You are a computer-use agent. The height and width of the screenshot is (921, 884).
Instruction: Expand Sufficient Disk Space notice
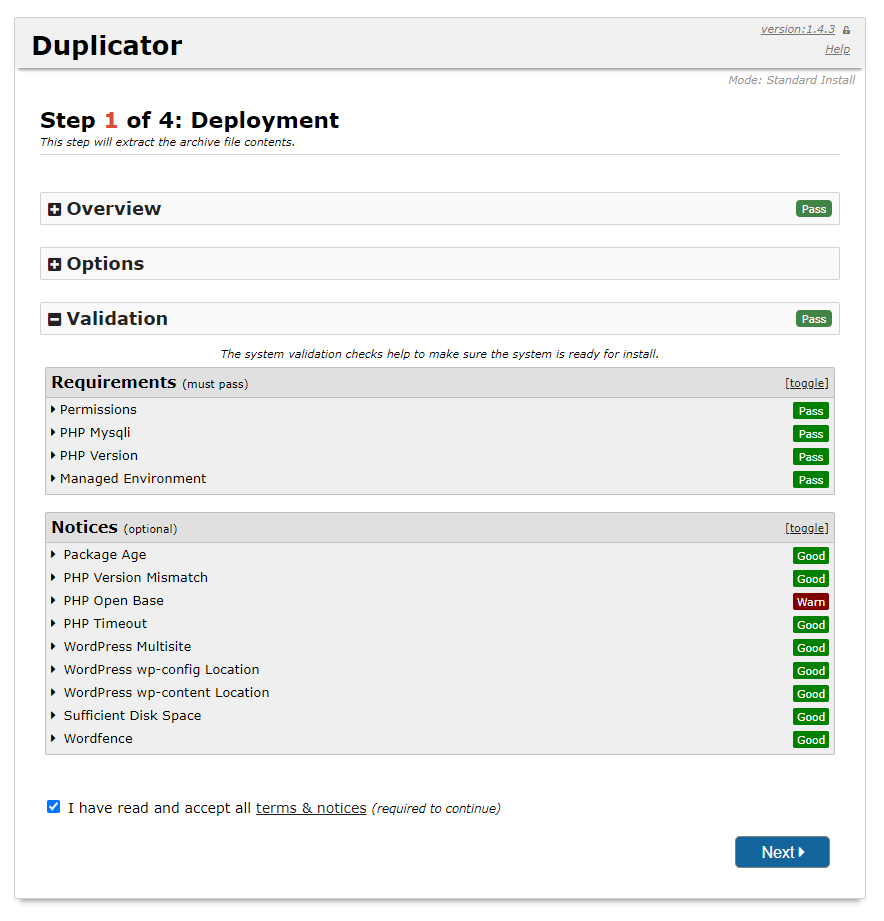tap(126, 715)
